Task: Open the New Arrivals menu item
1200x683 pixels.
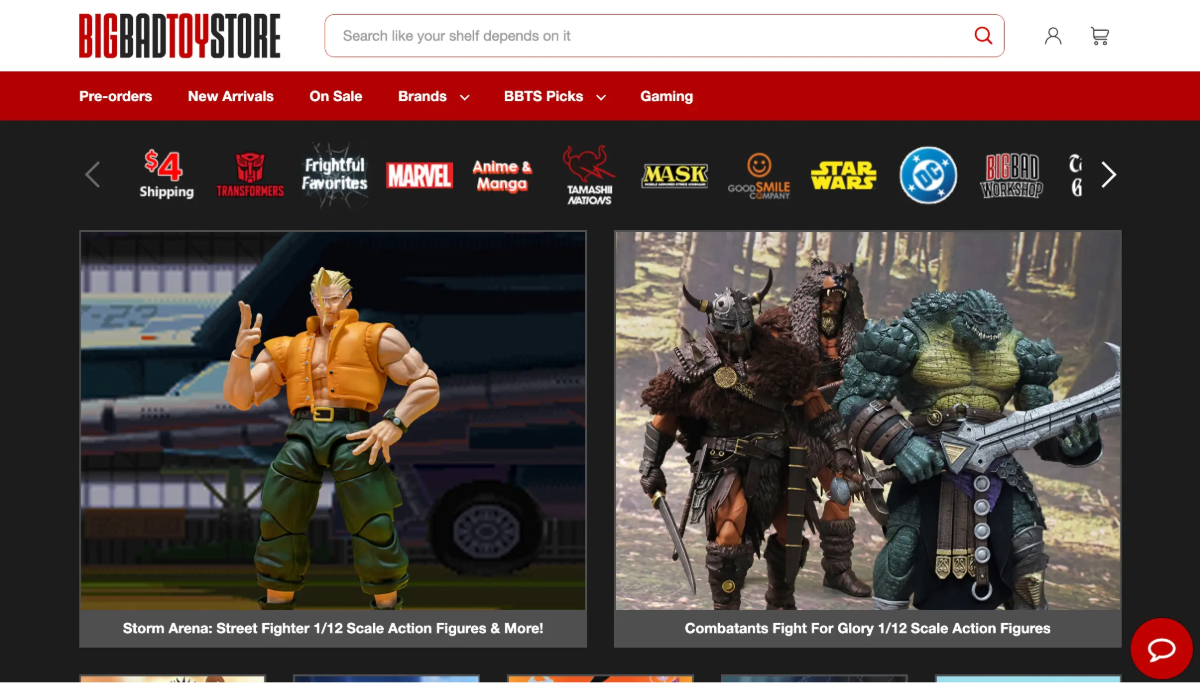Action: pyautogui.click(x=231, y=96)
